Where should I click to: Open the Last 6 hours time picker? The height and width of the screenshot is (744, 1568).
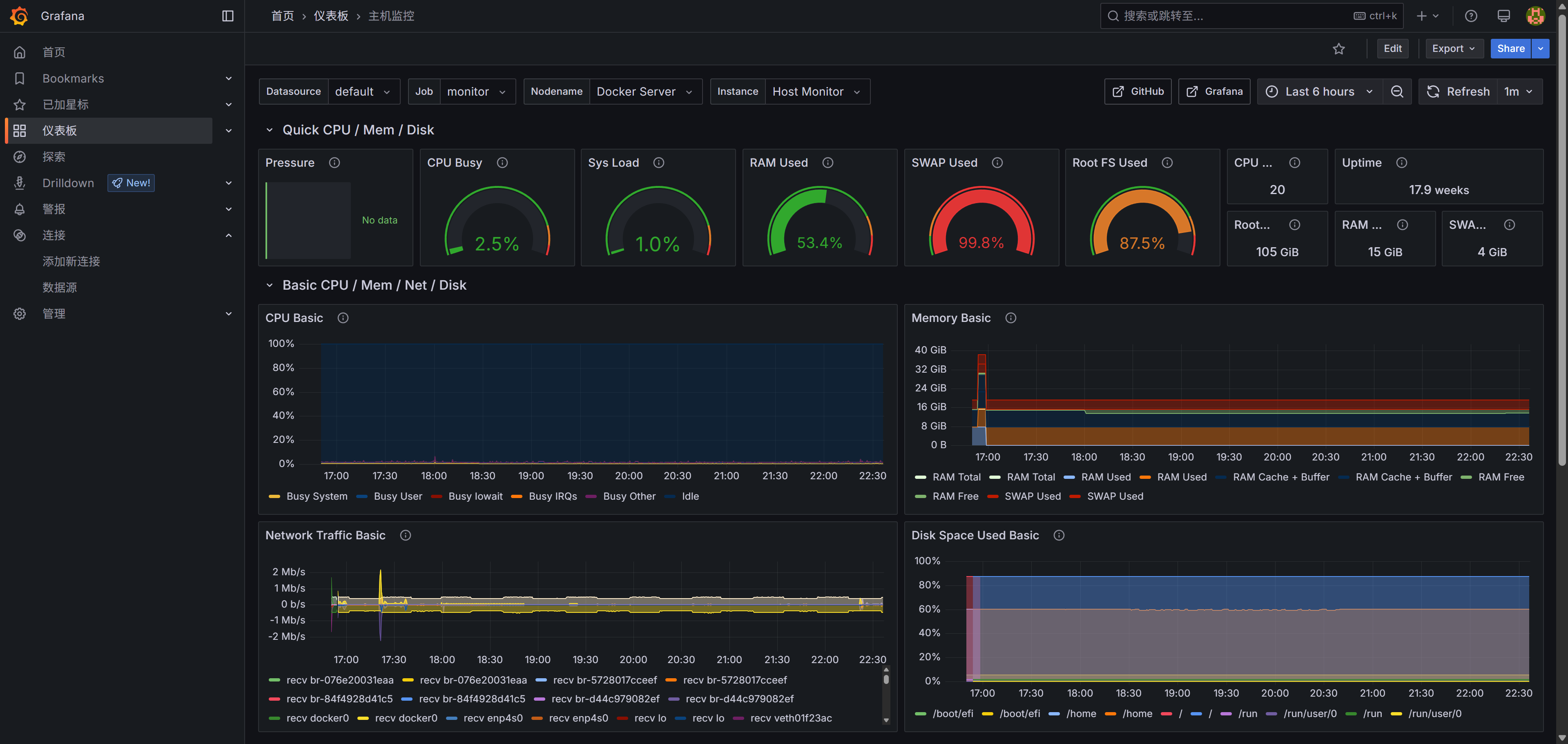coord(1319,92)
